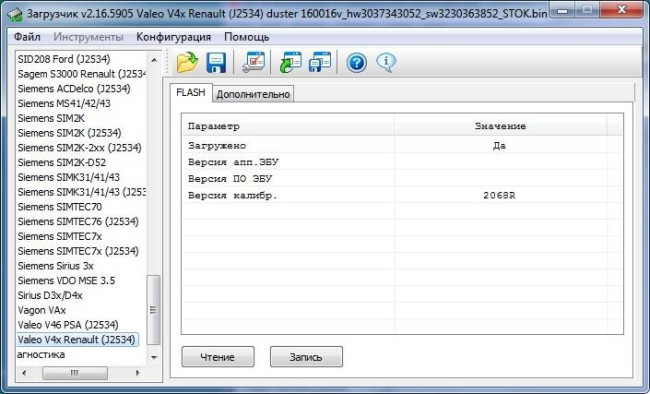Select Siemens SIMK31/41/43 entry without J2534
Viewport: 650px width, 394px height.
(x=68, y=177)
